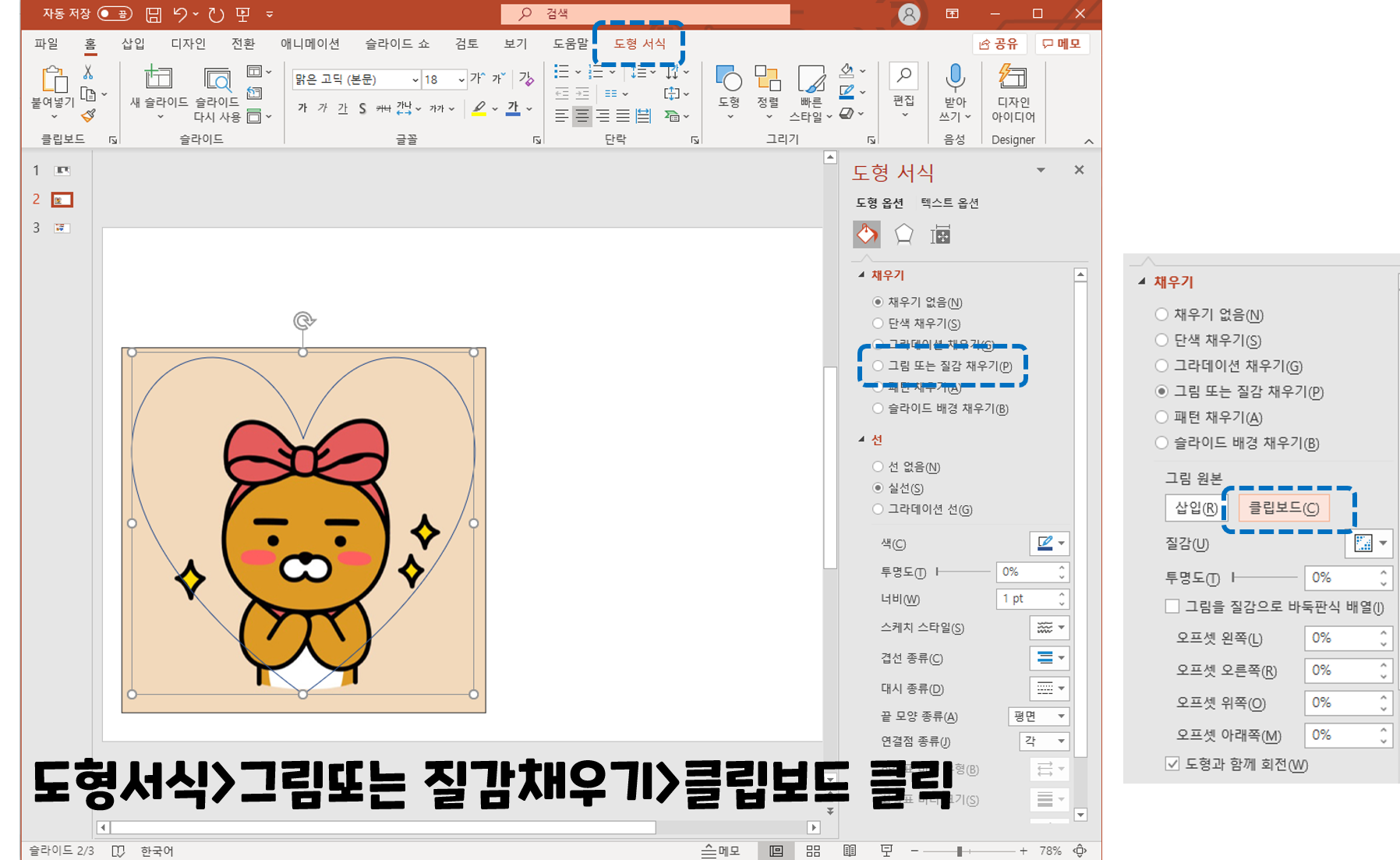Image resolution: width=1400 pixels, height=860 pixels.
Task: Switch to reading view icon
Action: click(x=850, y=851)
